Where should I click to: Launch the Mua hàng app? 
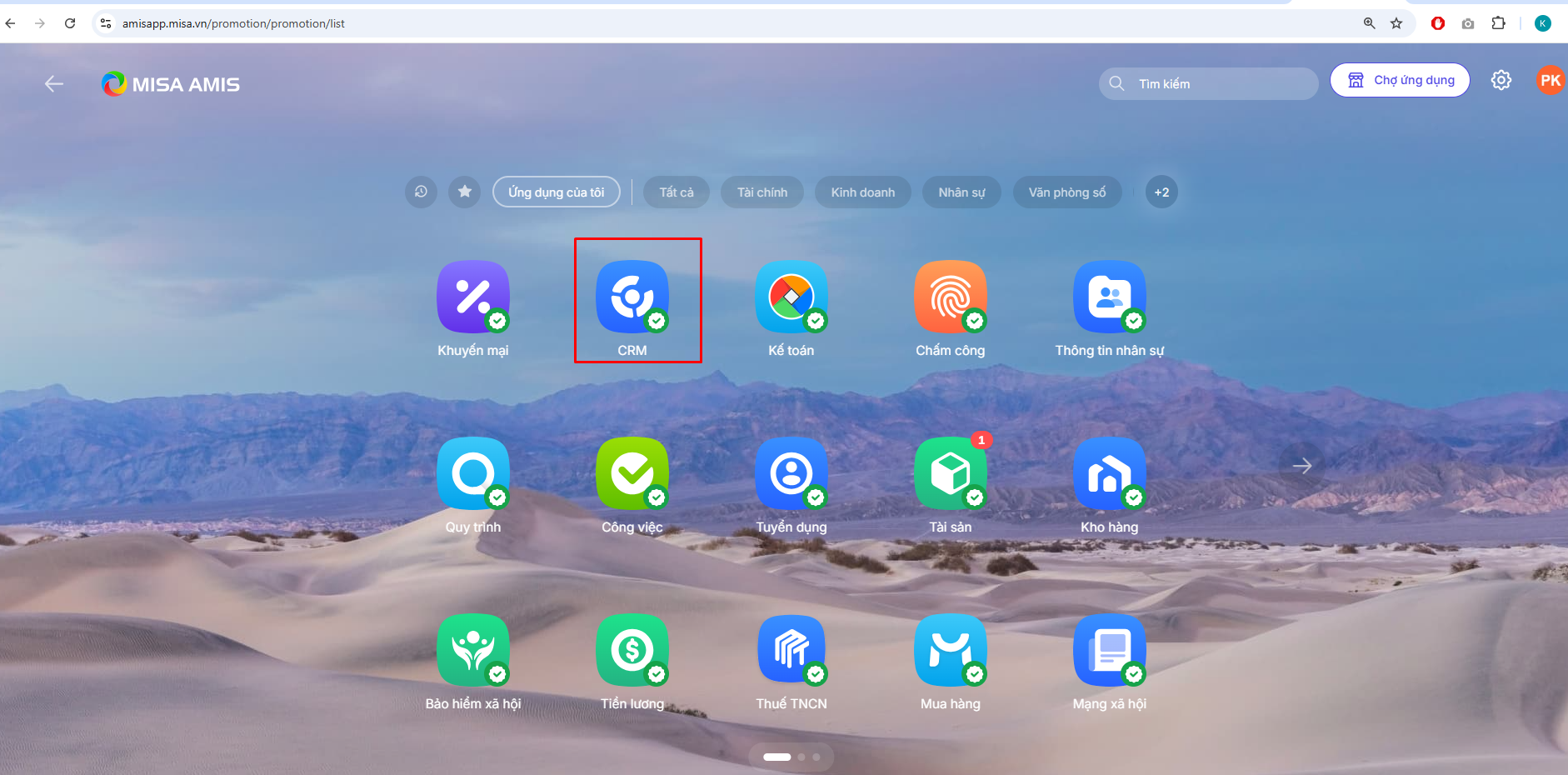[950, 651]
